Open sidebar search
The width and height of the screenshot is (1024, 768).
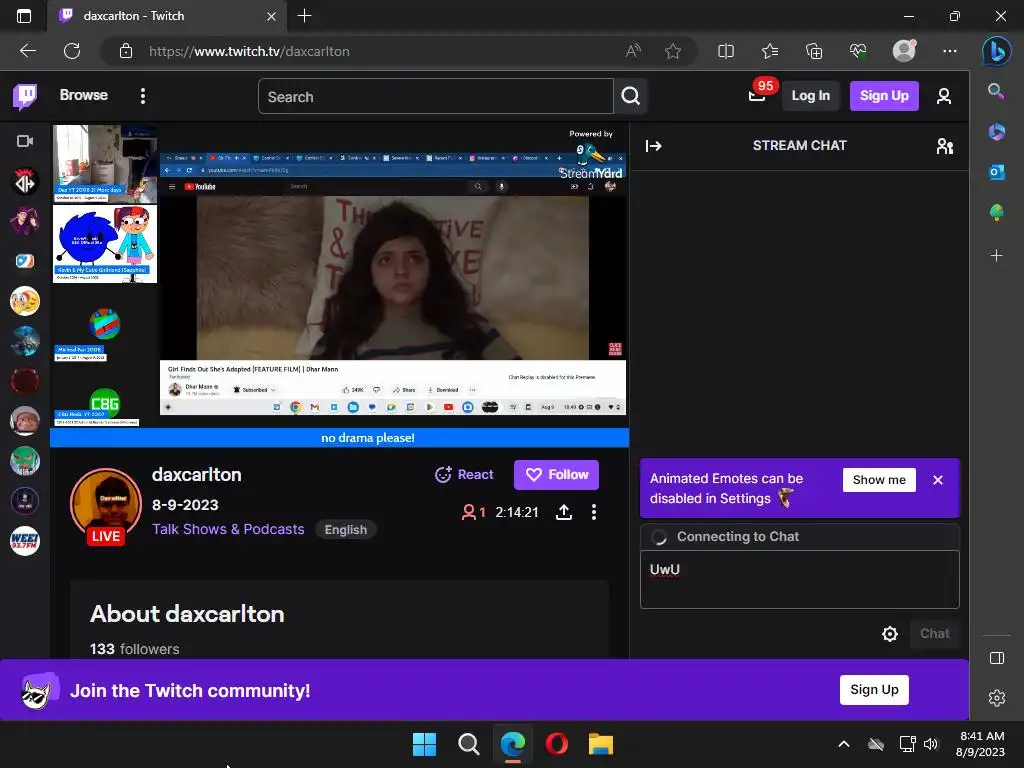click(x=996, y=91)
